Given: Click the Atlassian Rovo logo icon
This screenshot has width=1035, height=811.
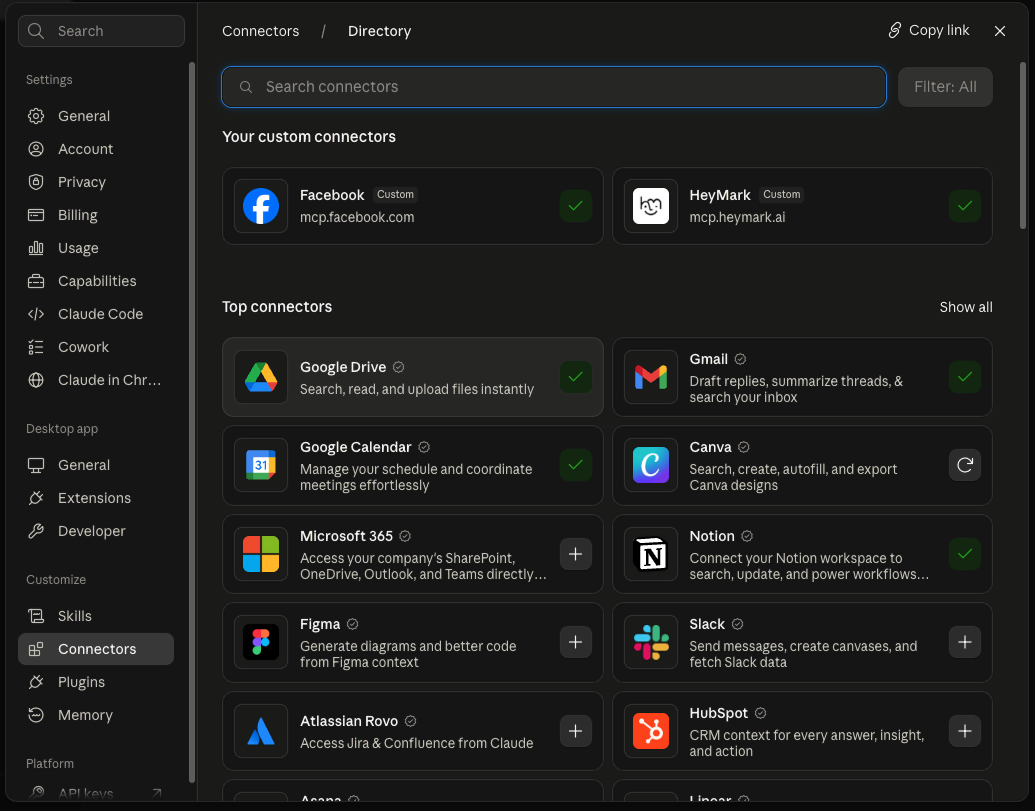Looking at the screenshot, I should (261, 730).
